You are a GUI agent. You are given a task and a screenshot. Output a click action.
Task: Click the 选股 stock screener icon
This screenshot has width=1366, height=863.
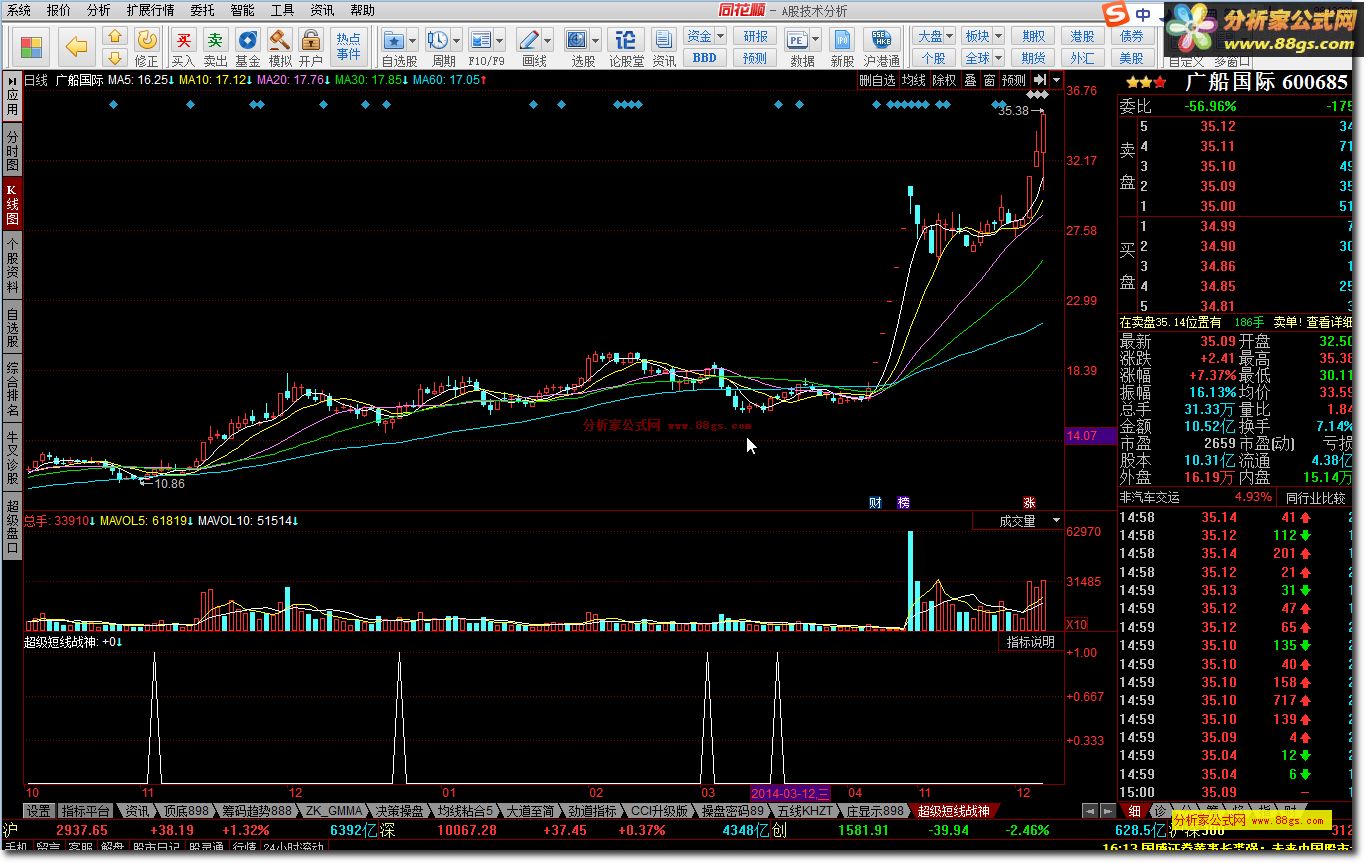[576, 40]
